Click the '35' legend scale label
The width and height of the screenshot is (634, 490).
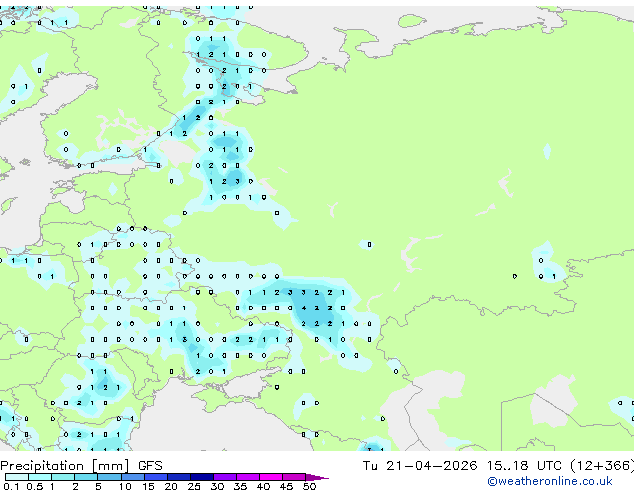pyautogui.click(x=240, y=486)
